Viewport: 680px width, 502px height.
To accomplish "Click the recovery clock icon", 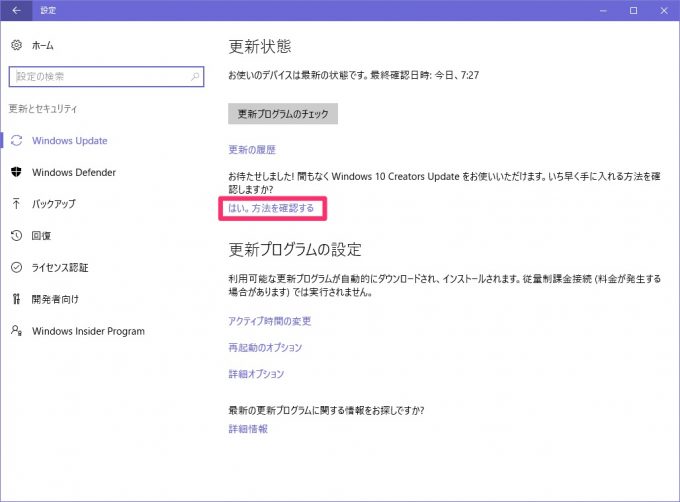I will point(16,235).
